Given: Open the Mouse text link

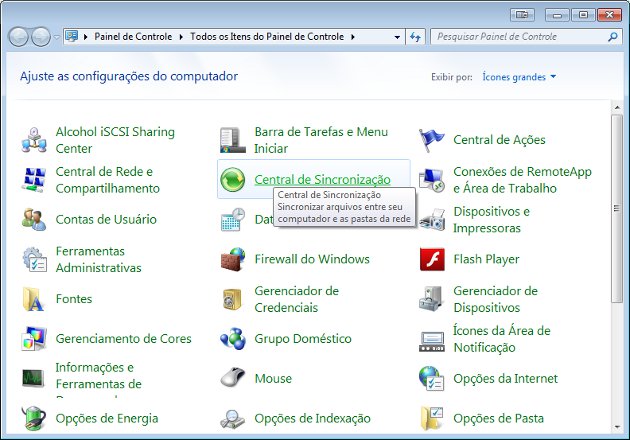Looking at the screenshot, I should pos(273,379).
